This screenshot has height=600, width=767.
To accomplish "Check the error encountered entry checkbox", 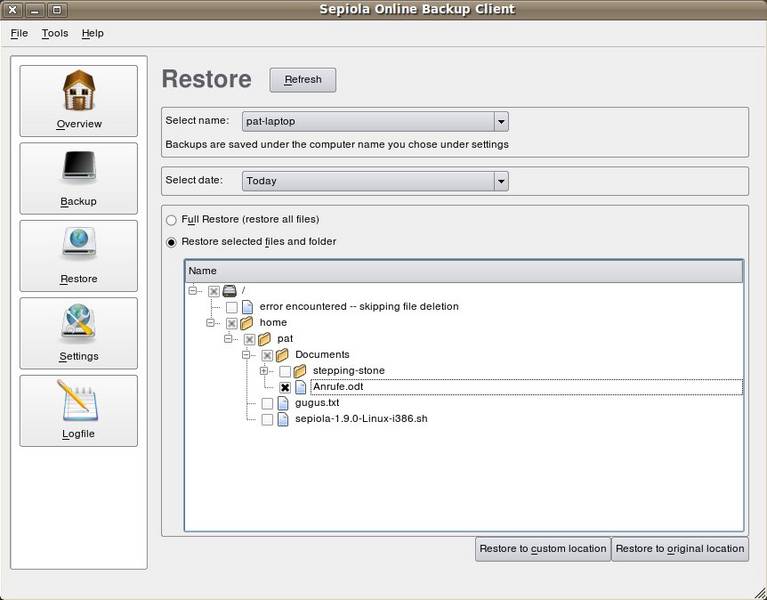I will (232, 308).
